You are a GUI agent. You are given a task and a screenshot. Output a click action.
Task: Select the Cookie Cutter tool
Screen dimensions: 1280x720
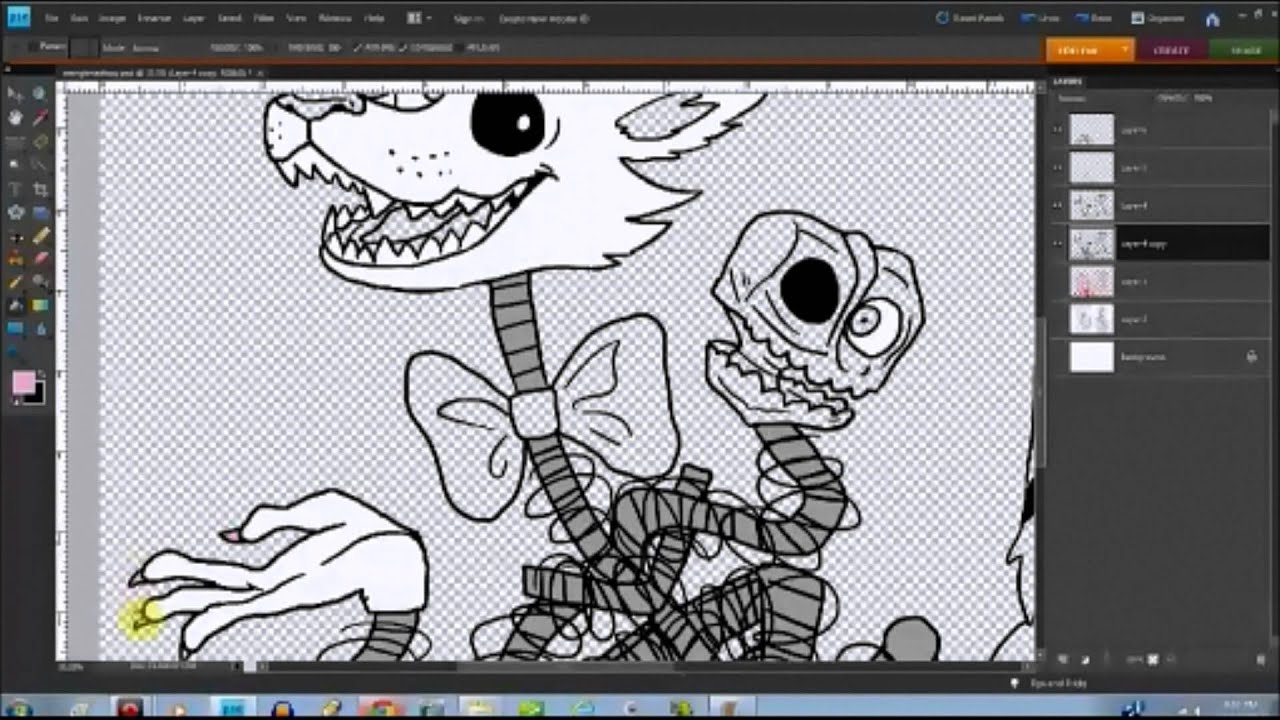(x=15, y=212)
